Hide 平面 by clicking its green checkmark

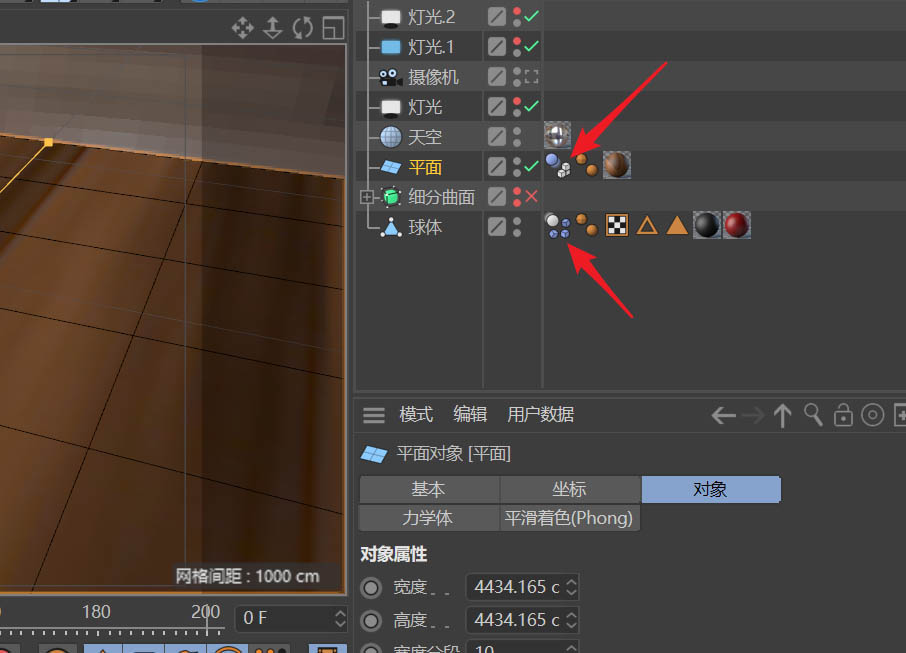coord(529,166)
